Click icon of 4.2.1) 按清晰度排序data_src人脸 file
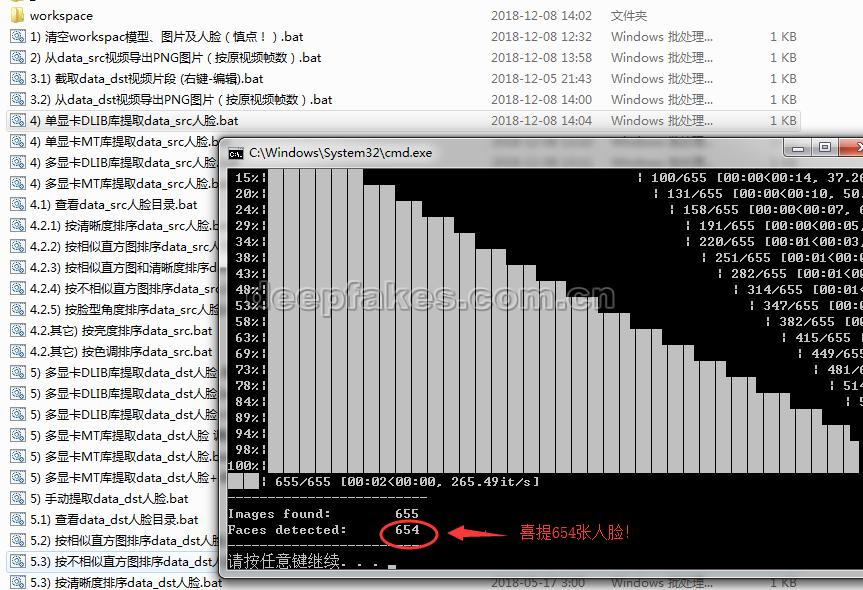The height and width of the screenshot is (590, 863). pos(18,225)
